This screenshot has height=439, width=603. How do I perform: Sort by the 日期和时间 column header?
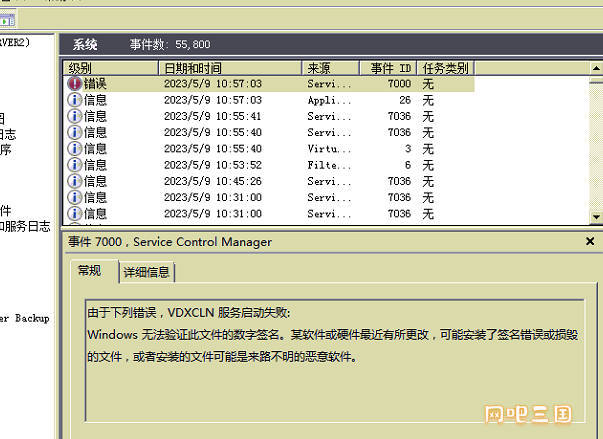coord(230,68)
